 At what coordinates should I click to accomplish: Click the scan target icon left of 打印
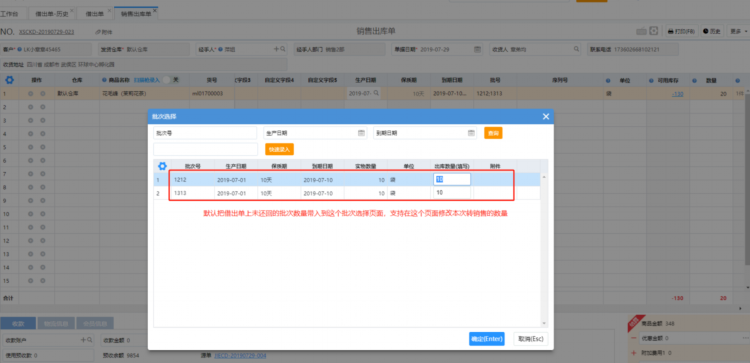click(x=654, y=31)
